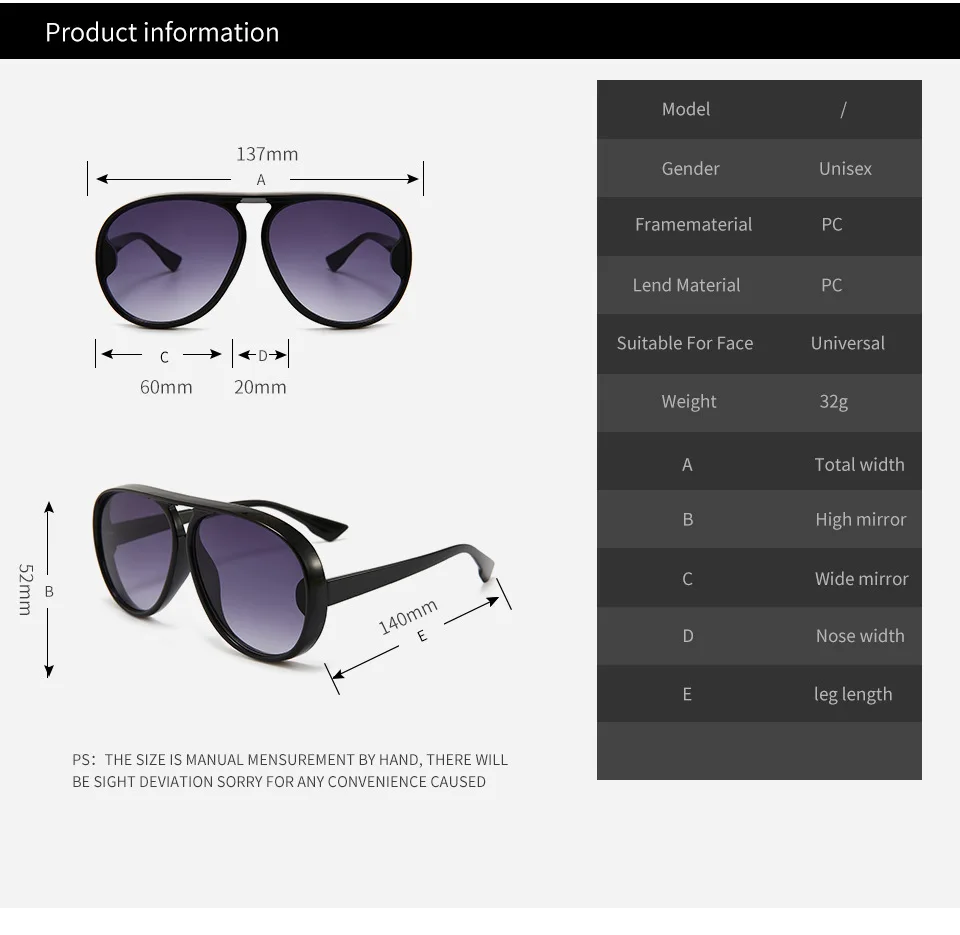Image resolution: width=960 pixels, height=935 pixels.
Task: Click the Suitable For Face label
Action: point(684,343)
